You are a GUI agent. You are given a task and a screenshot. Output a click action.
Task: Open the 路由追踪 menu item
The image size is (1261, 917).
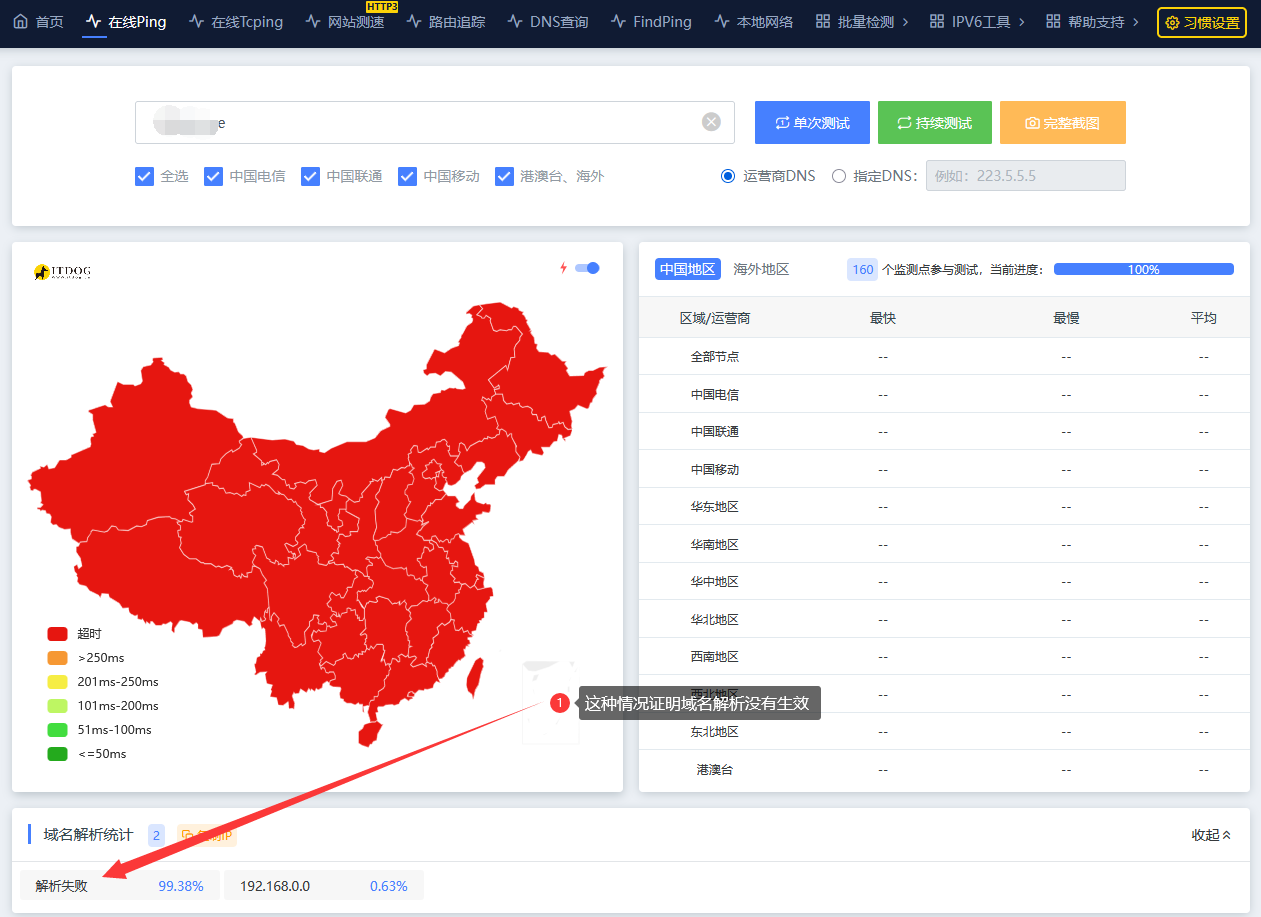click(445, 22)
